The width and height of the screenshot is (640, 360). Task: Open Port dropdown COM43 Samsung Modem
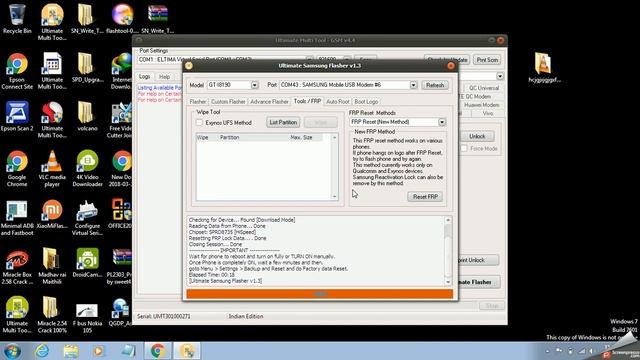[413, 85]
